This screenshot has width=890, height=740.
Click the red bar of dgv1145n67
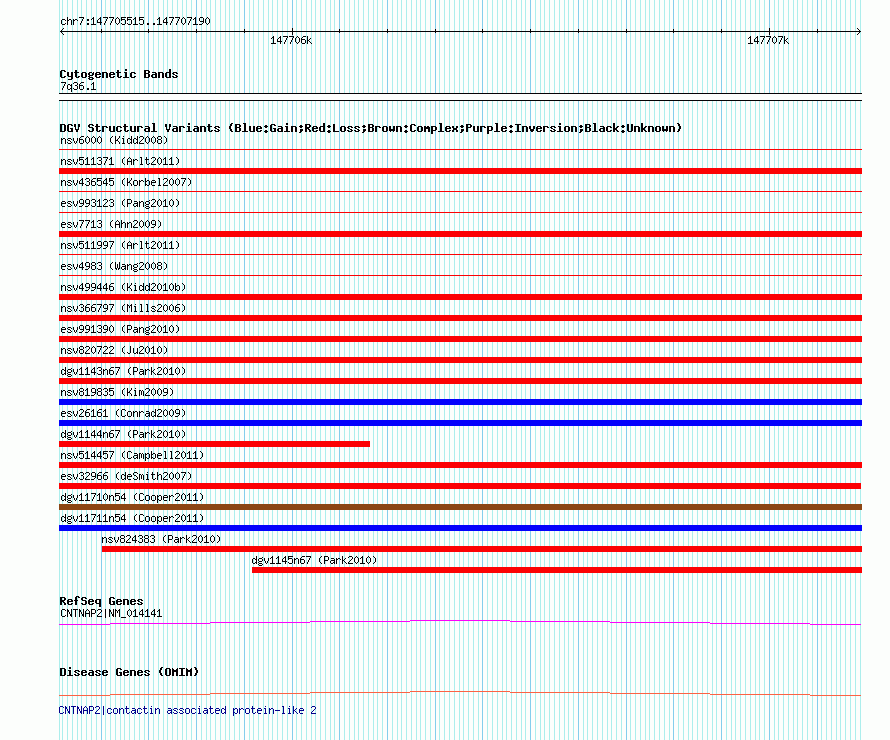pos(557,570)
